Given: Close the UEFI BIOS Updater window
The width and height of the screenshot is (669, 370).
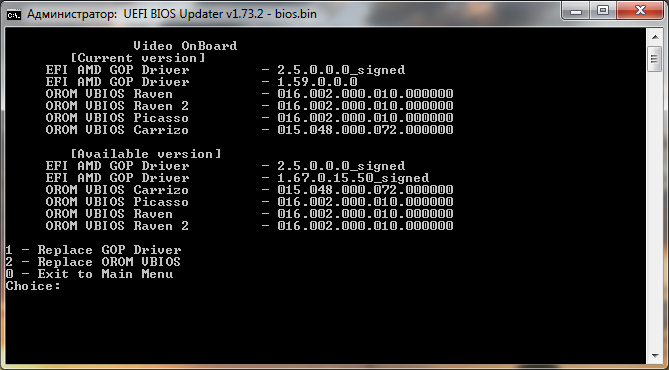Looking at the screenshot, I should click(x=640, y=11).
